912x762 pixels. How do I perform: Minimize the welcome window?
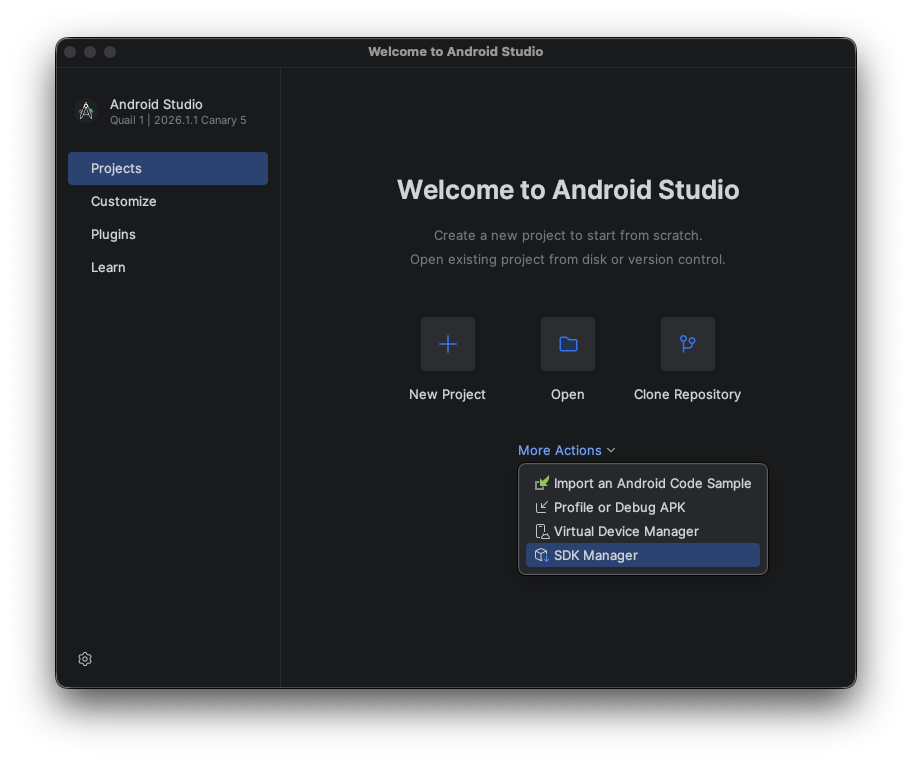(90, 52)
